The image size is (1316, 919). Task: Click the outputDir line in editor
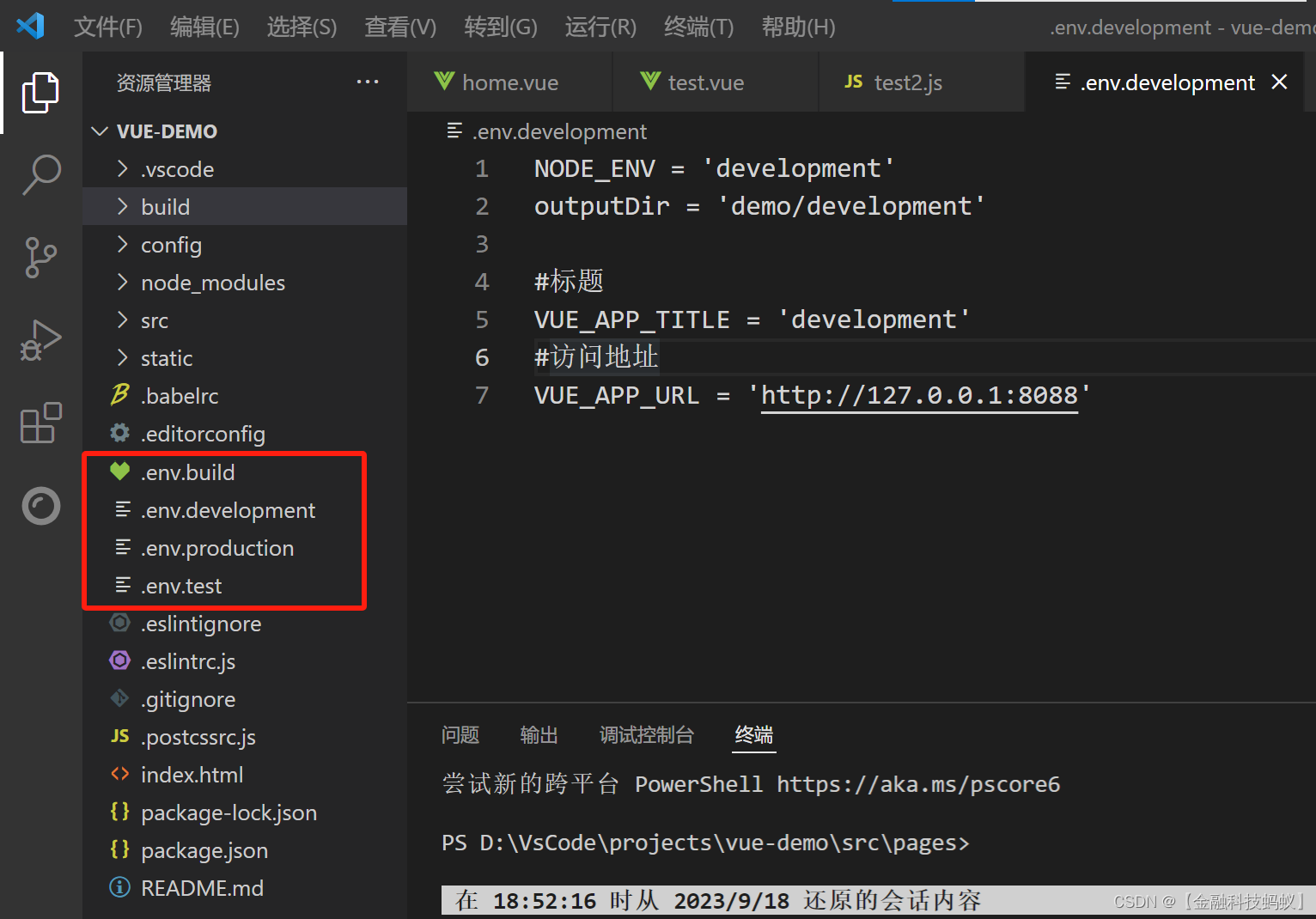[759, 206]
